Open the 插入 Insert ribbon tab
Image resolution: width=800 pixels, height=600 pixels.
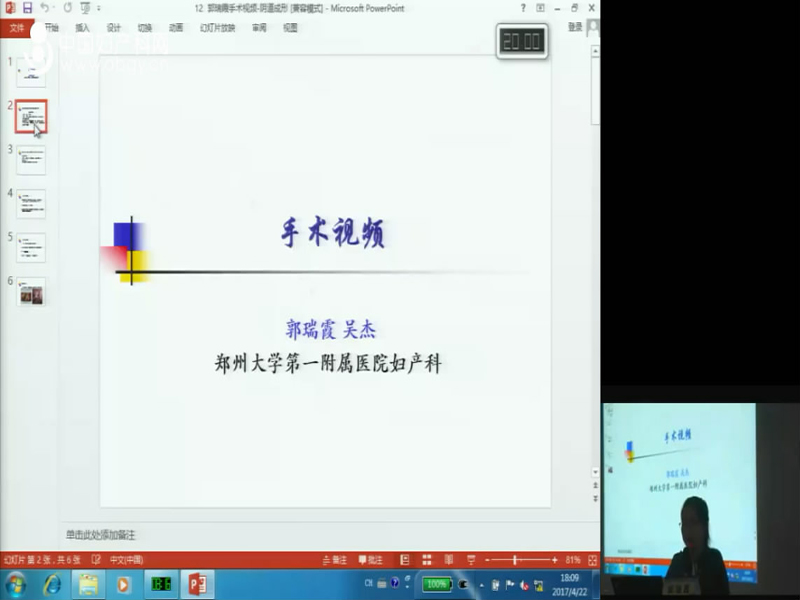(82, 28)
